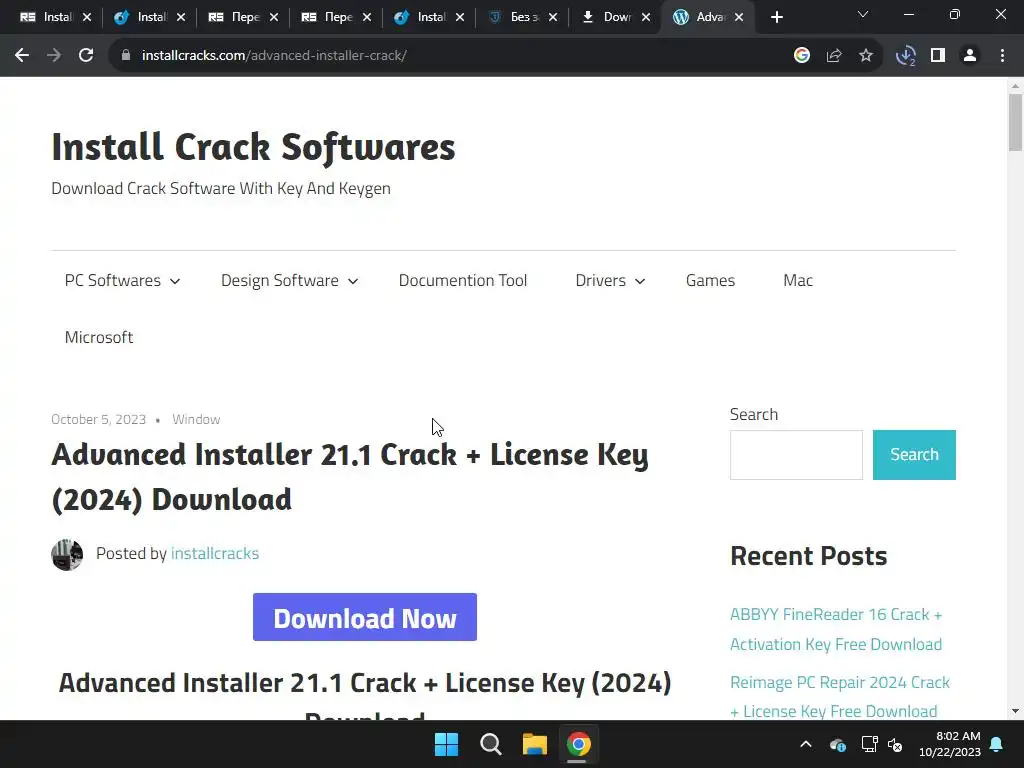
Task: Close the 'Dowr' tab
Action: 646,18
